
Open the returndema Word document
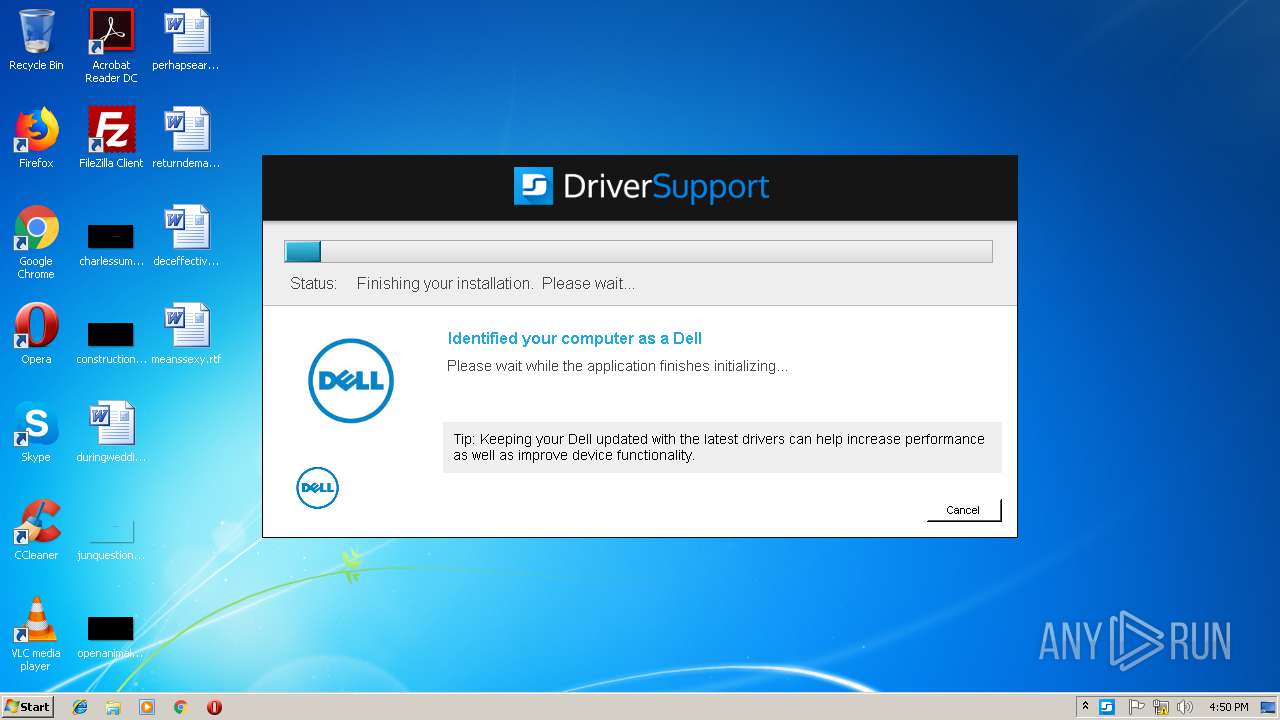(x=186, y=138)
